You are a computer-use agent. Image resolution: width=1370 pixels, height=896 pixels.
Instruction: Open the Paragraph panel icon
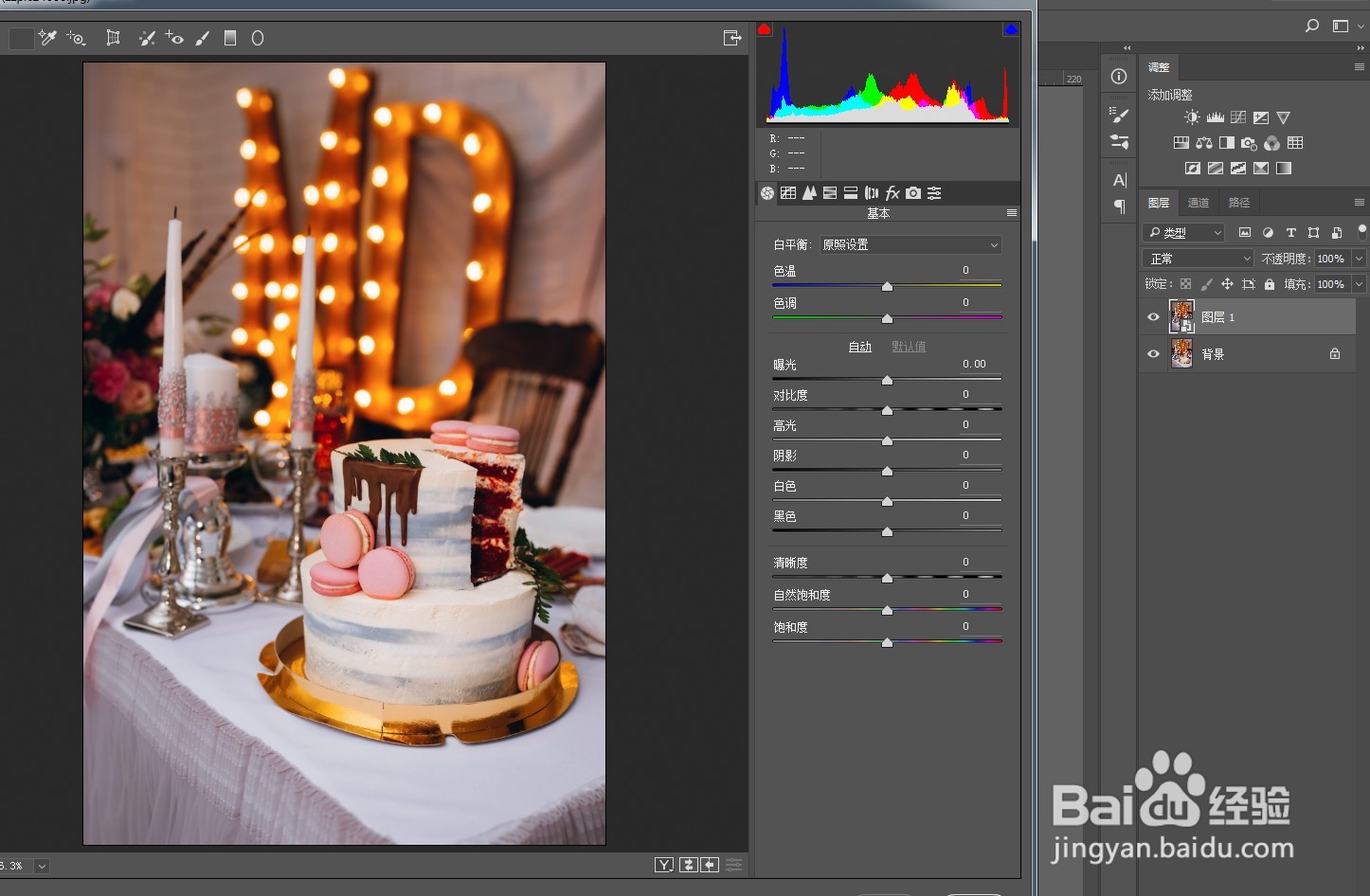coord(1120,206)
